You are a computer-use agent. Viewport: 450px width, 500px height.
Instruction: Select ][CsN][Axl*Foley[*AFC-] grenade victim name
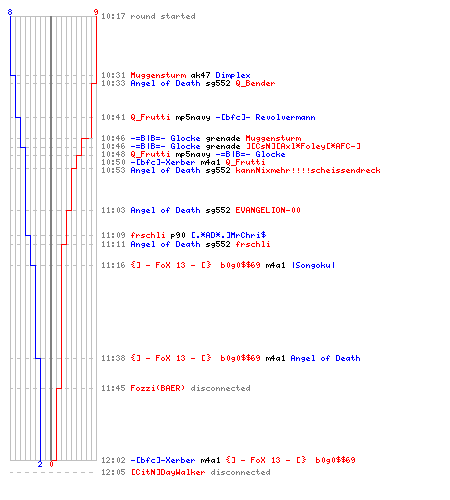pos(303,146)
